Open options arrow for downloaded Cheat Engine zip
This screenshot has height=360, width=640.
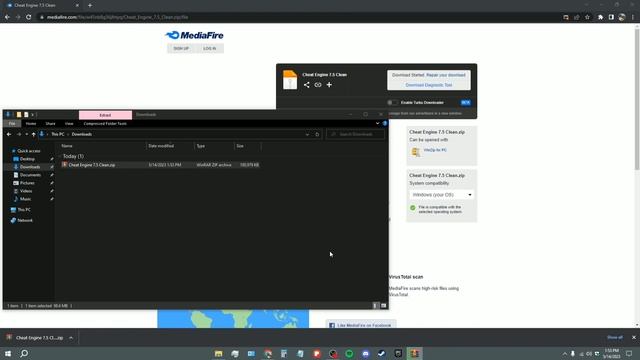point(71,338)
